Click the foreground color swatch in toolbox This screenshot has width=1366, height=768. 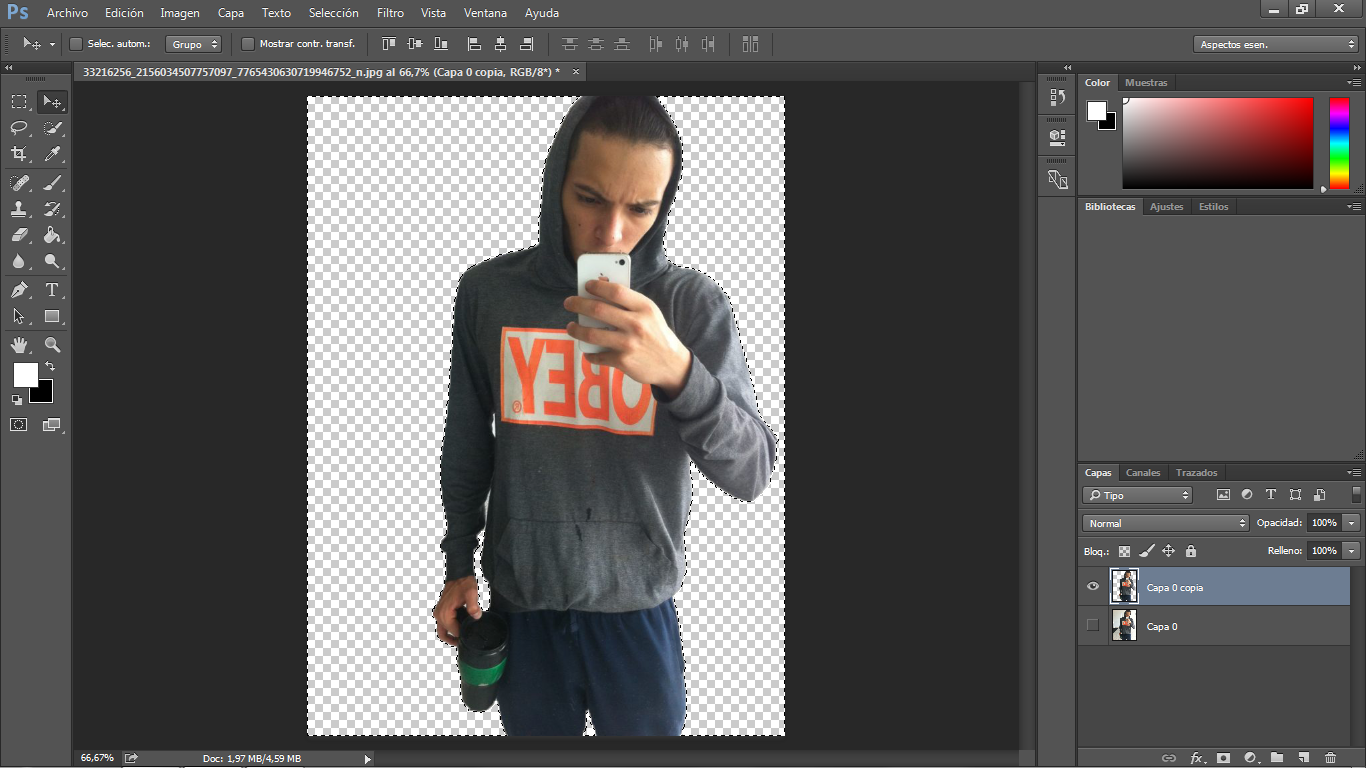point(24,374)
